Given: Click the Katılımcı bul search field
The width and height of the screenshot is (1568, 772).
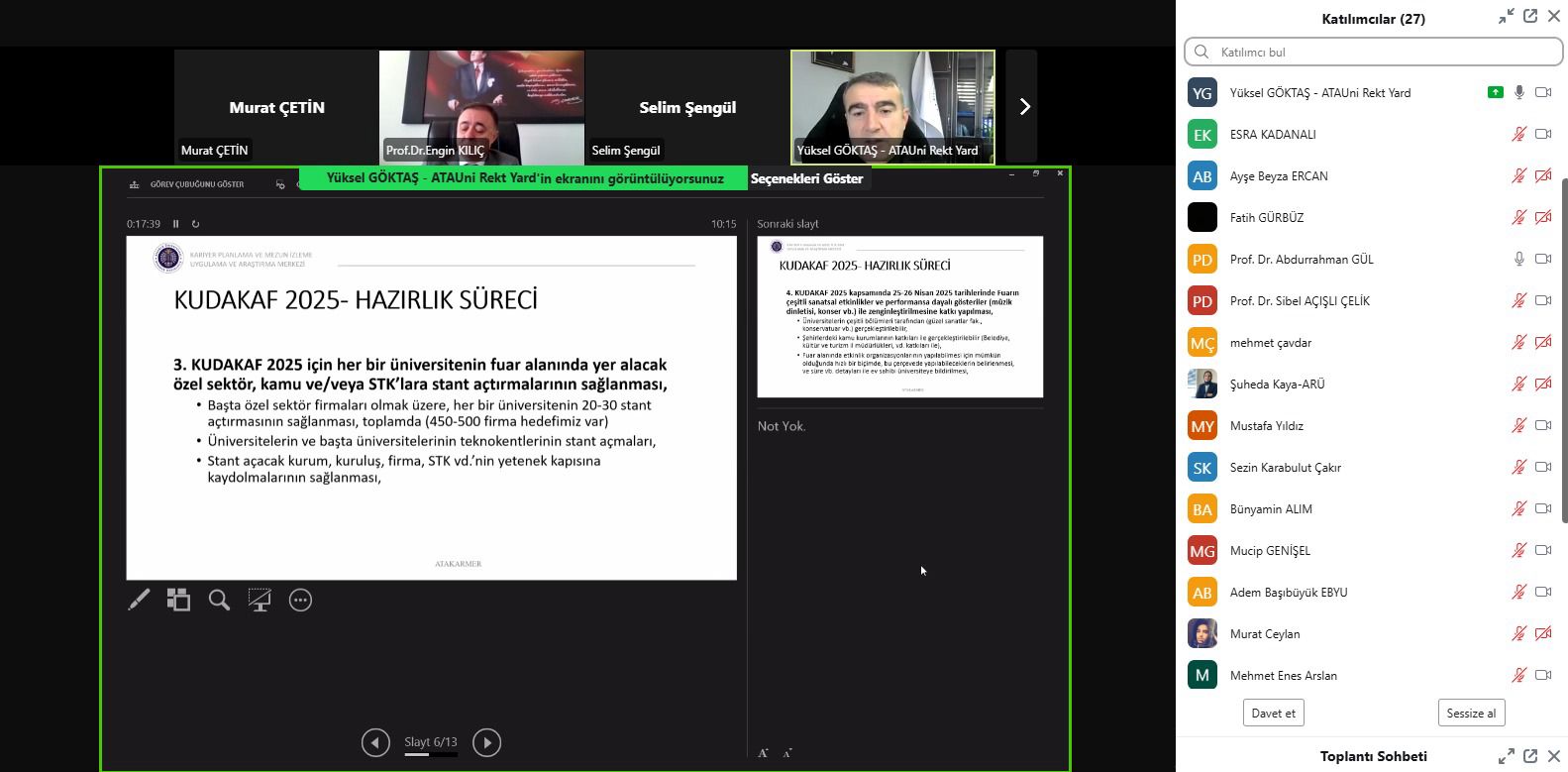Looking at the screenshot, I should pos(1383,52).
